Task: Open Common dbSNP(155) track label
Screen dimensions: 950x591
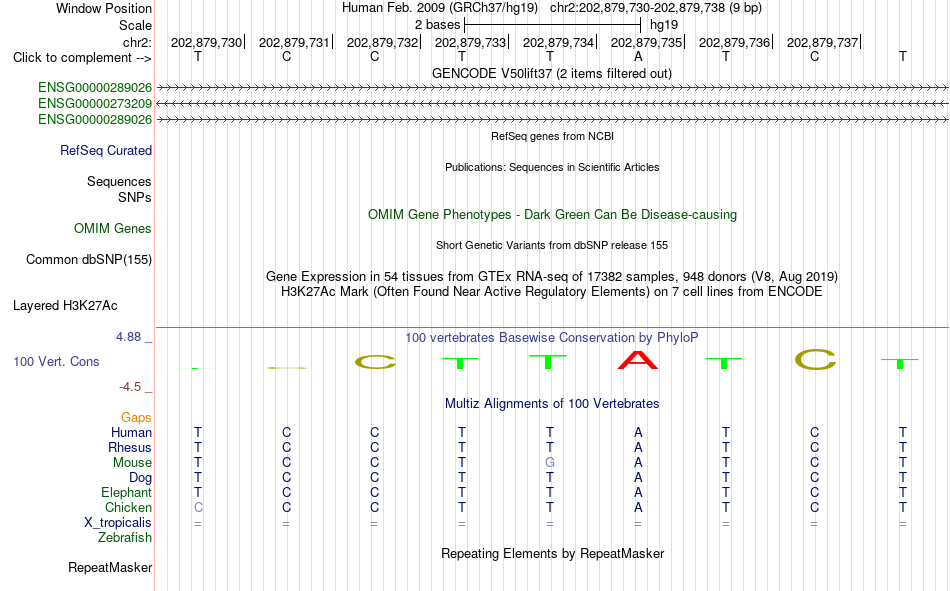Action: click(88, 259)
